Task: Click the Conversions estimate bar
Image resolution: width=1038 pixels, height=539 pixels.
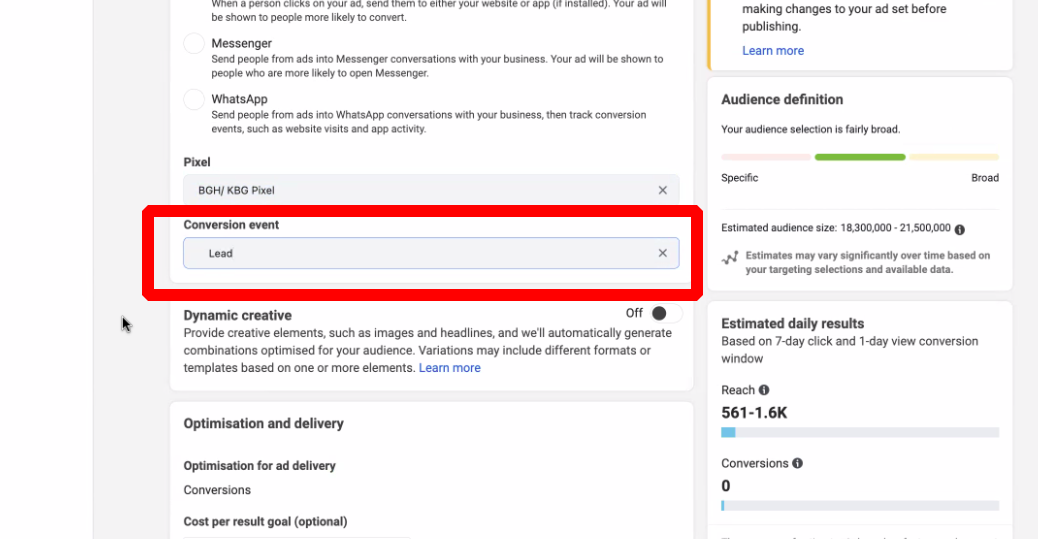Action: coord(860,505)
